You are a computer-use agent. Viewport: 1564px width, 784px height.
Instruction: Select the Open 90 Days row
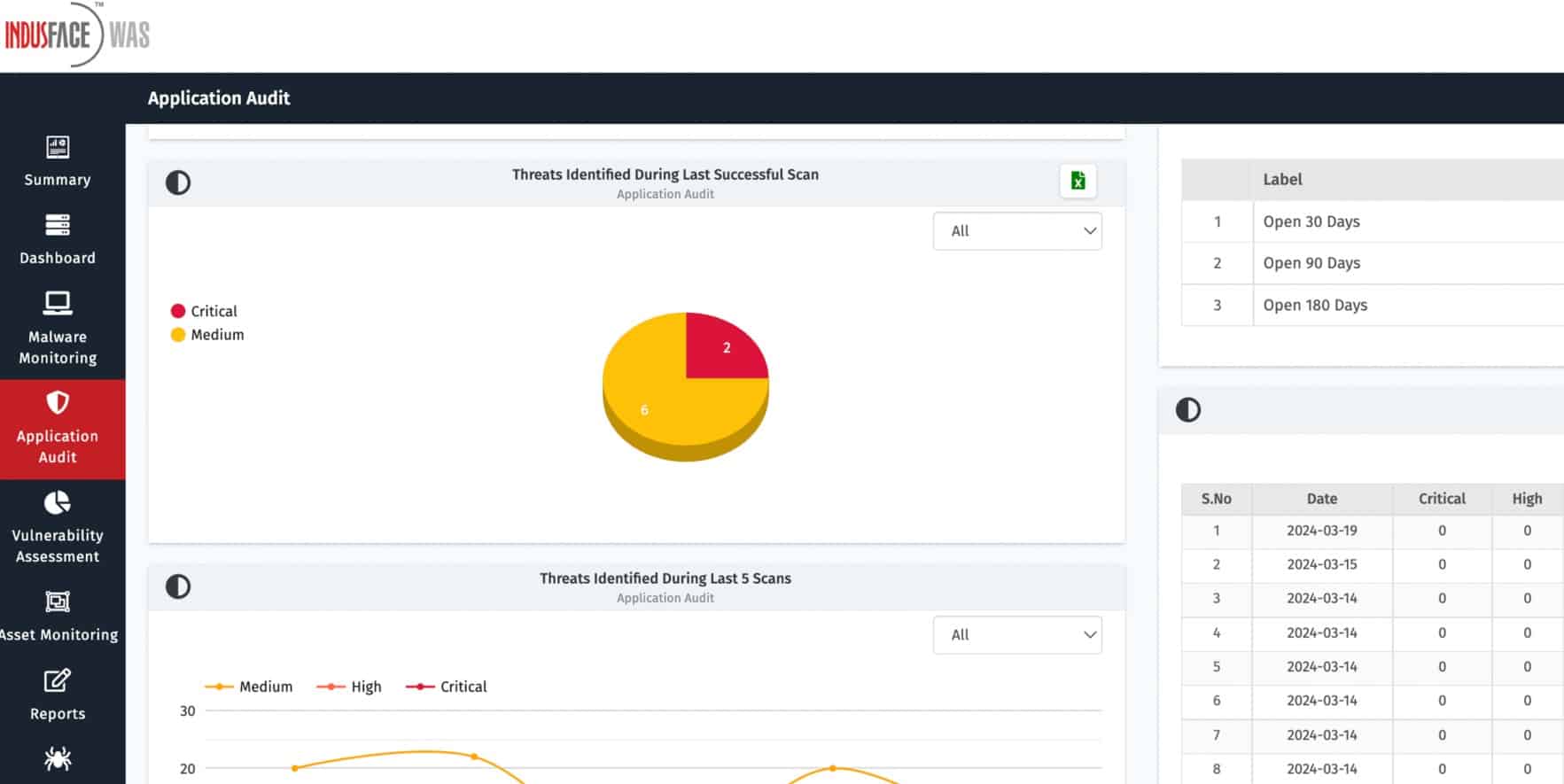pos(1373,263)
